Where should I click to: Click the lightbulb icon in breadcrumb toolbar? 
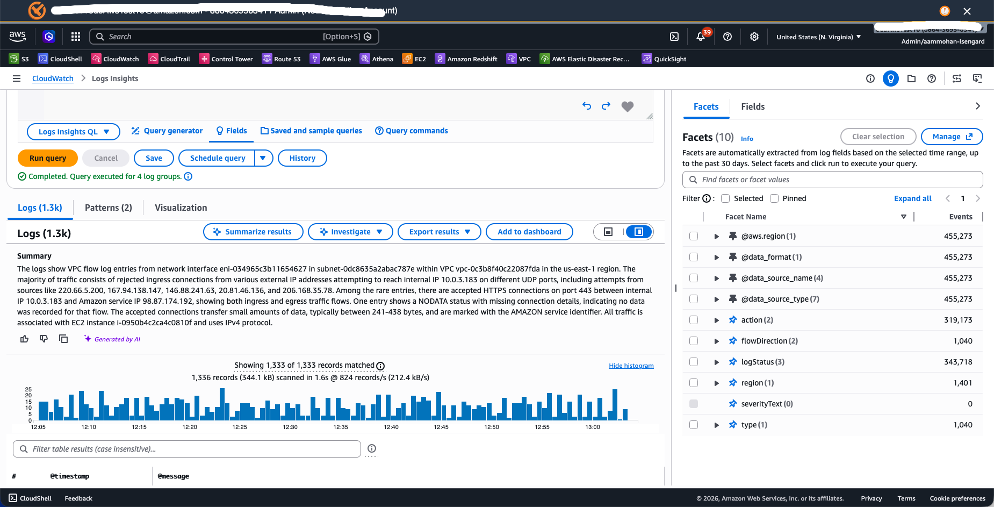pos(891,79)
